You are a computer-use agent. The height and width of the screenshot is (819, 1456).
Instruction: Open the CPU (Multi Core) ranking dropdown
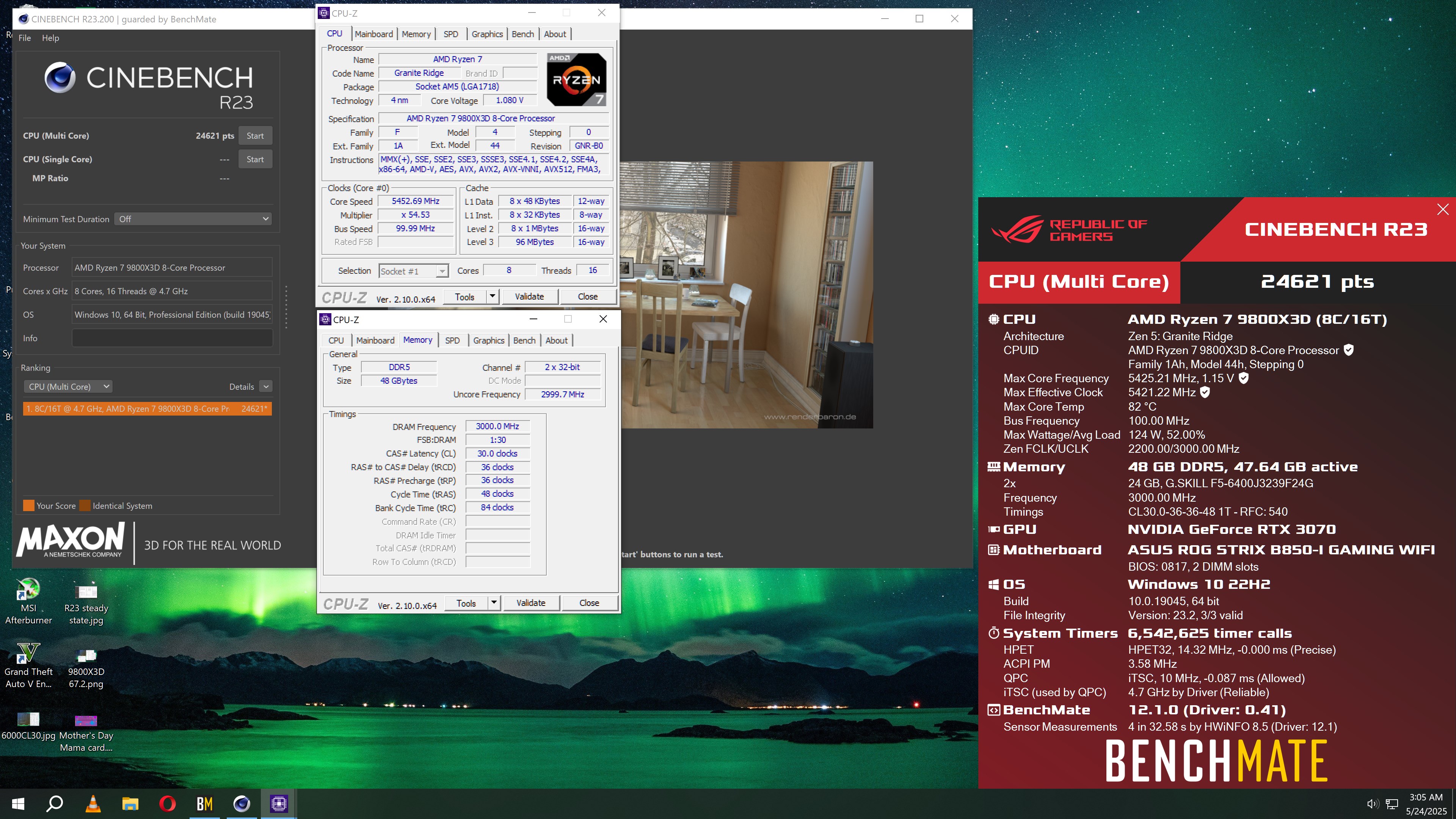click(x=68, y=387)
